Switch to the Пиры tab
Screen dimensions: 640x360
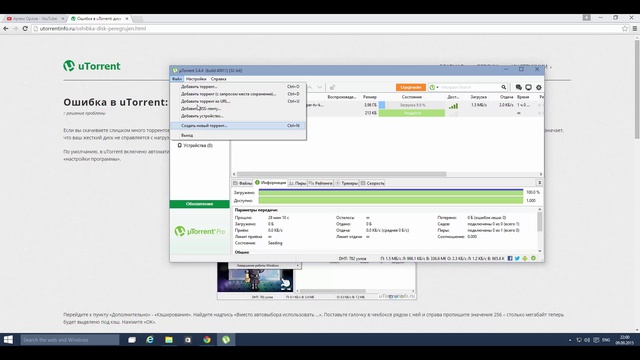[x=298, y=183]
